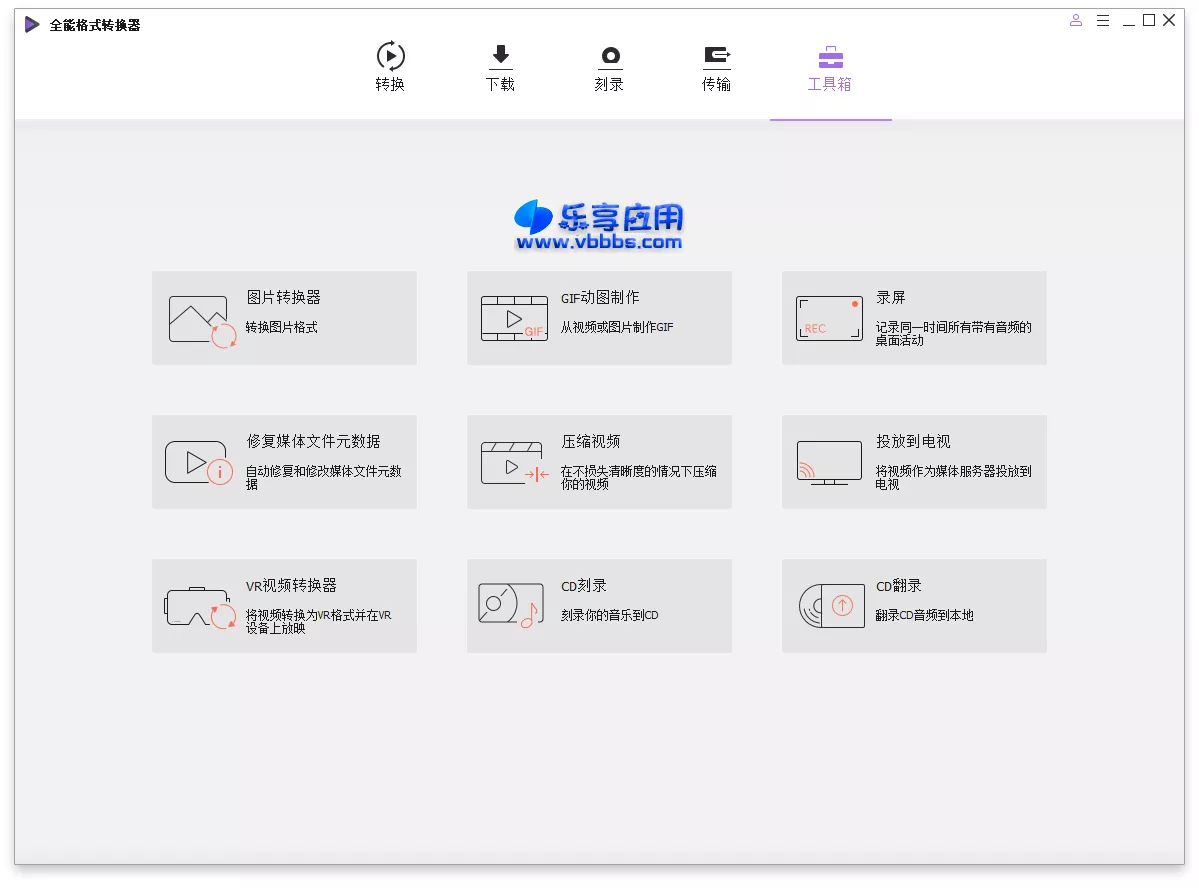The height and width of the screenshot is (888, 1199).
Task: Open the 刻录 burn tab
Action: point(608,66)
